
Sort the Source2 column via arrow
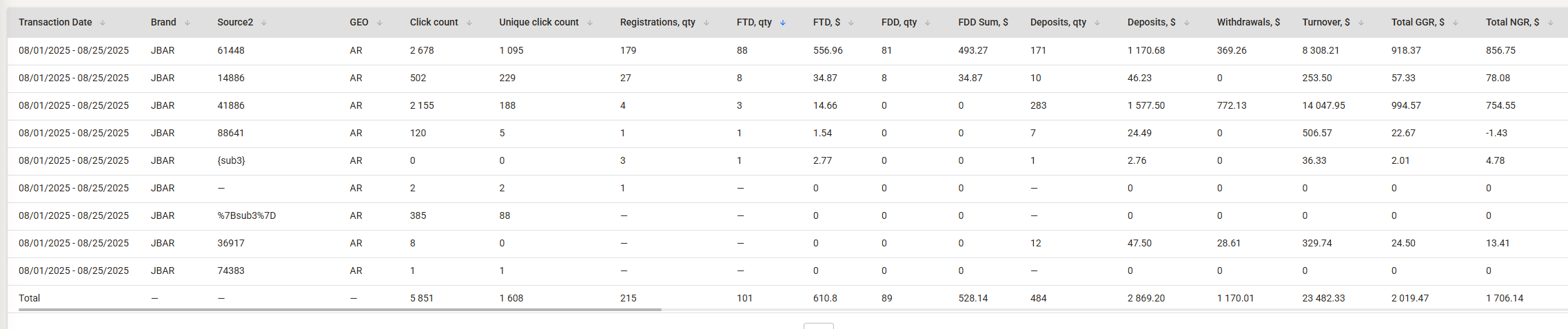[264, 23]
